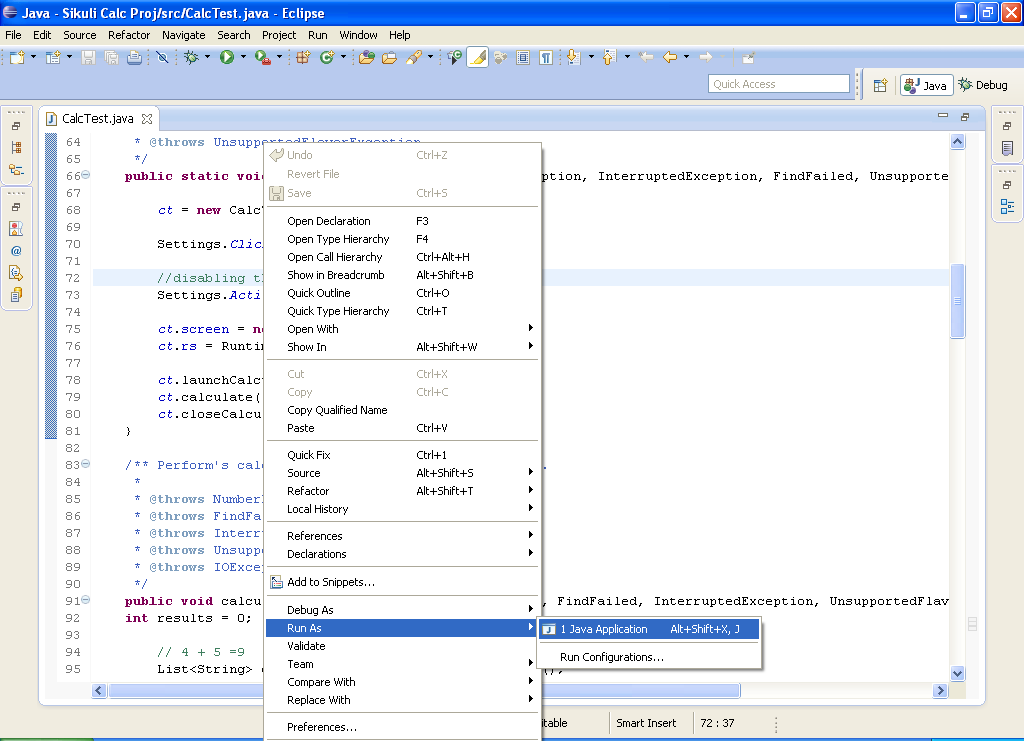Switch to the Debug perspective

[982, 85]
